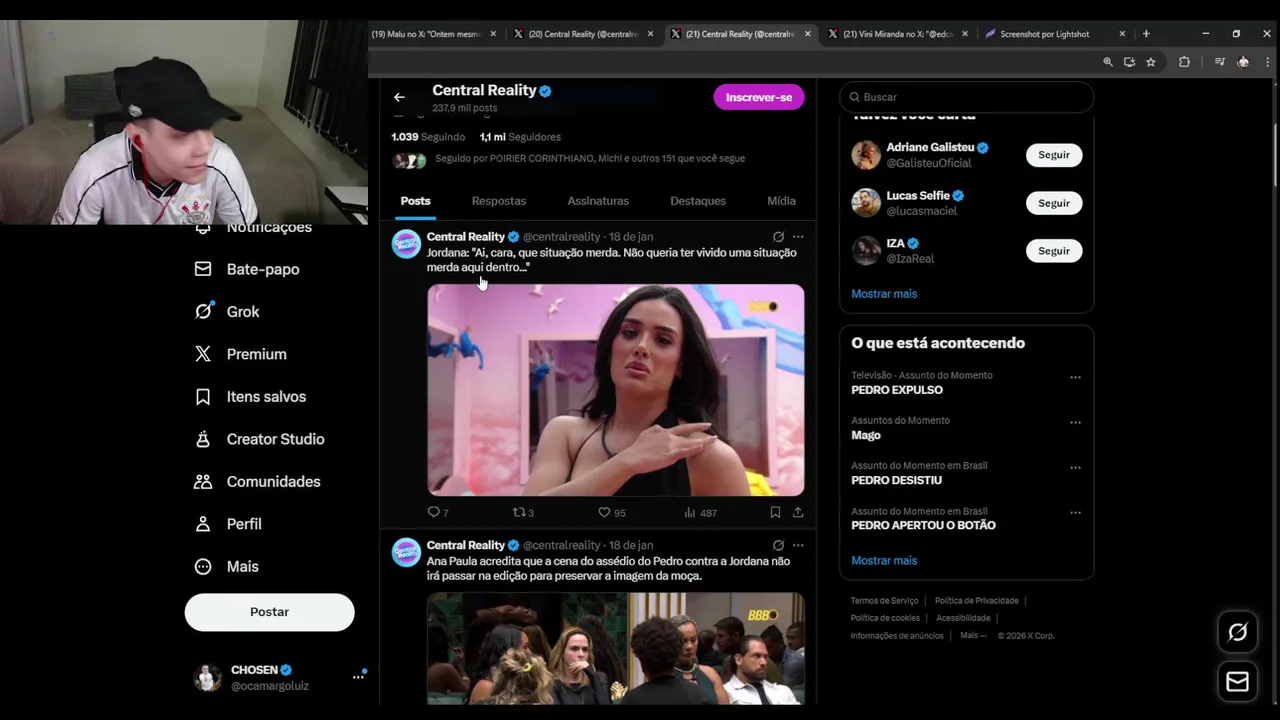
Task: Go back with the arrow beside Central Reality
Action: [399, 97]
